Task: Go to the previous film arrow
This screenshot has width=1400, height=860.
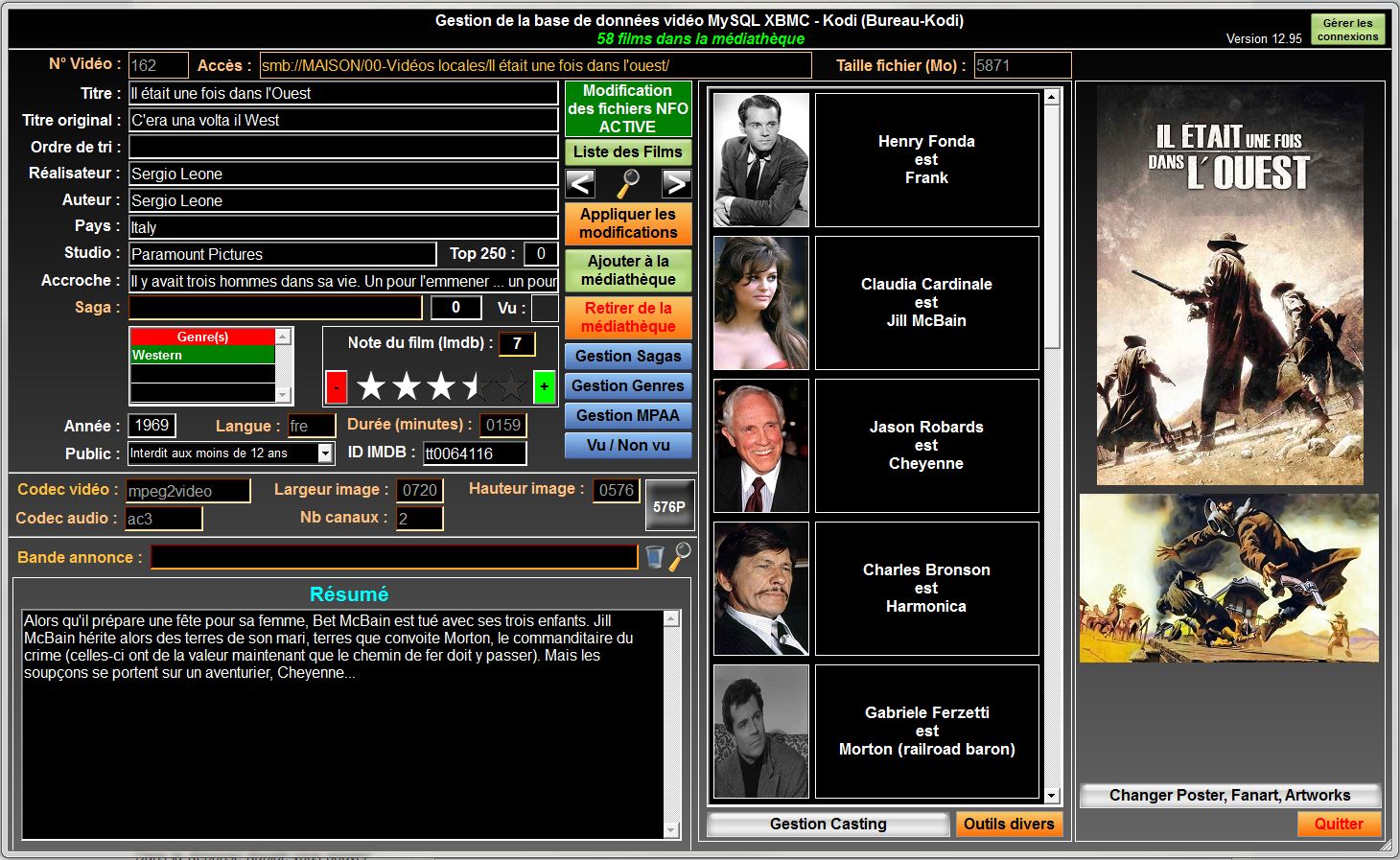Action: coord(580,183)
